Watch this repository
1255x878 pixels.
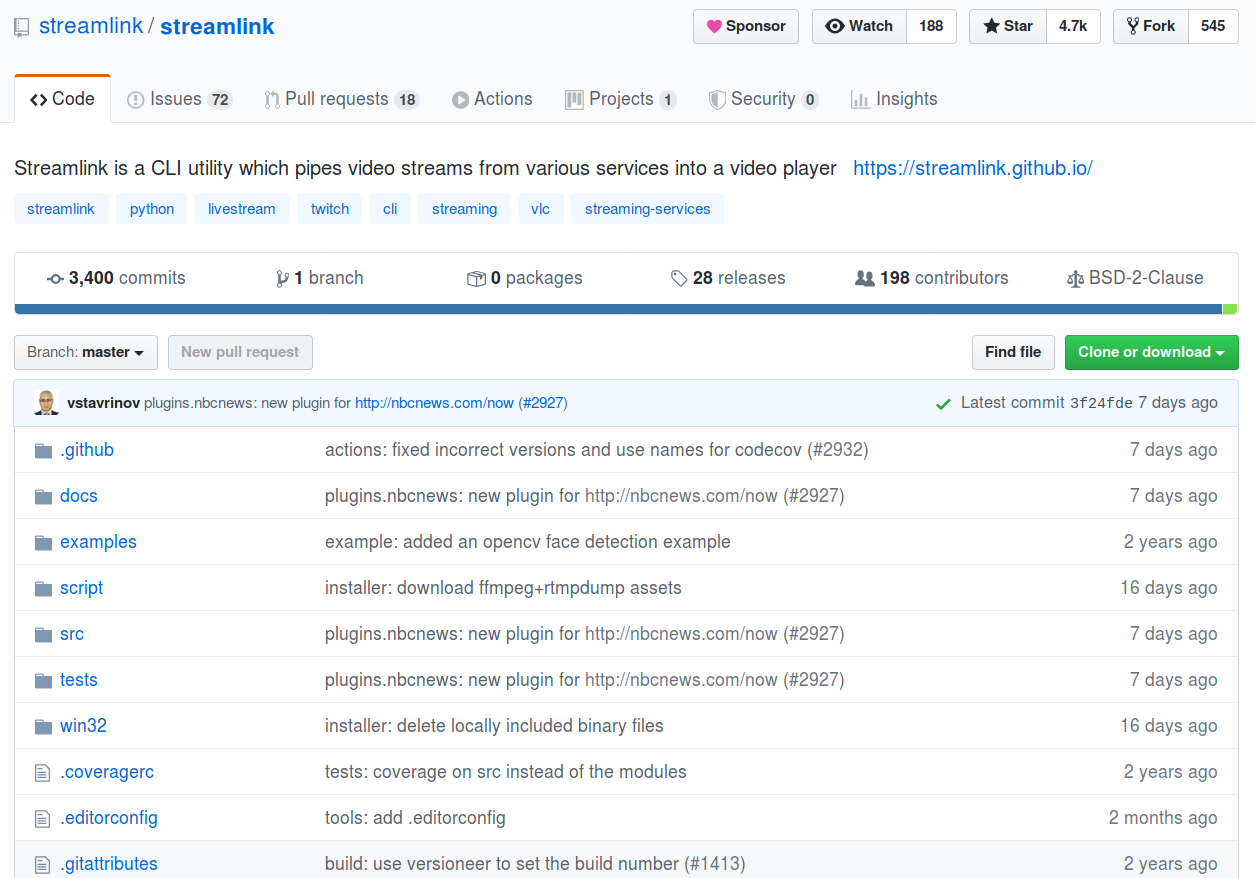pos(859,27)
